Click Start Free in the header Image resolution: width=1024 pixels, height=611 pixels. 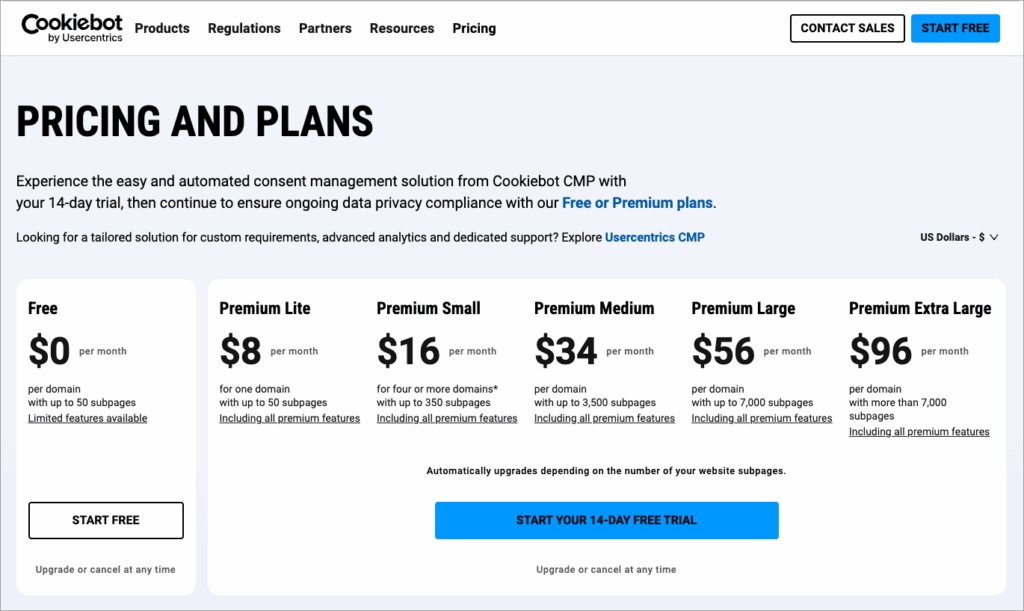click(x=955, y=28)
